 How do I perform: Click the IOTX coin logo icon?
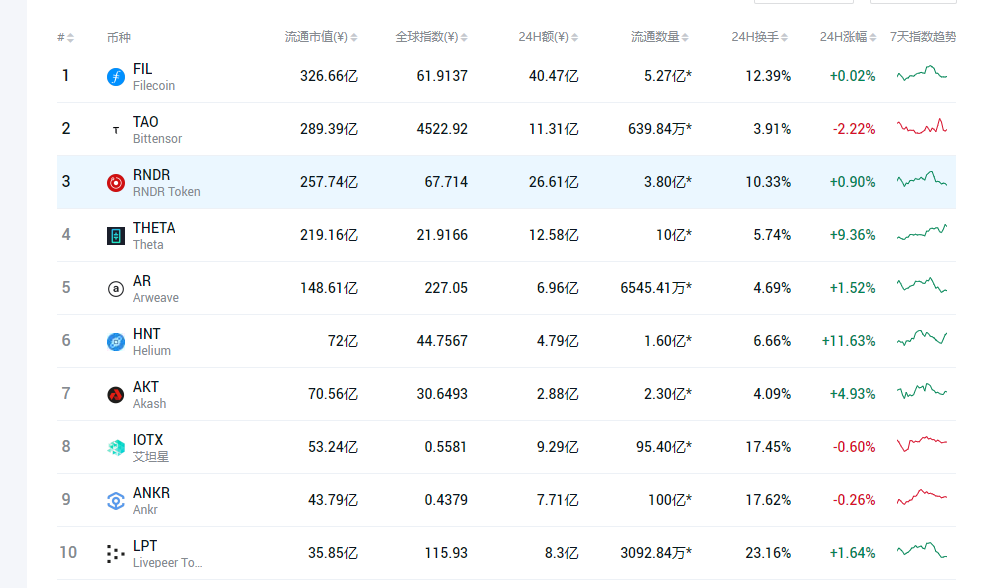pyautogui.click(x=116, y=448)
